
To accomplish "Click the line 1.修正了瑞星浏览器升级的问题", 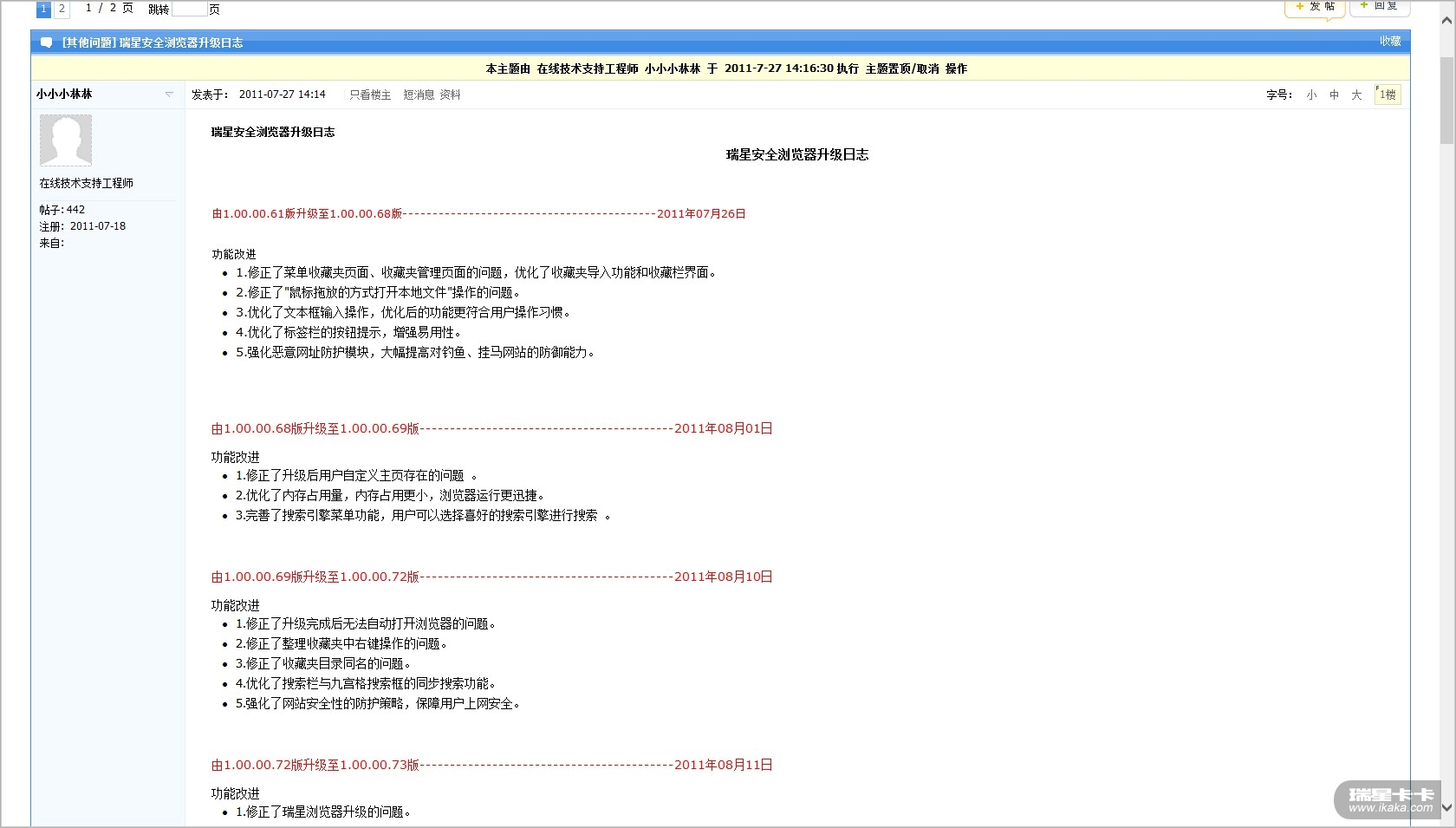I will 324,812.
